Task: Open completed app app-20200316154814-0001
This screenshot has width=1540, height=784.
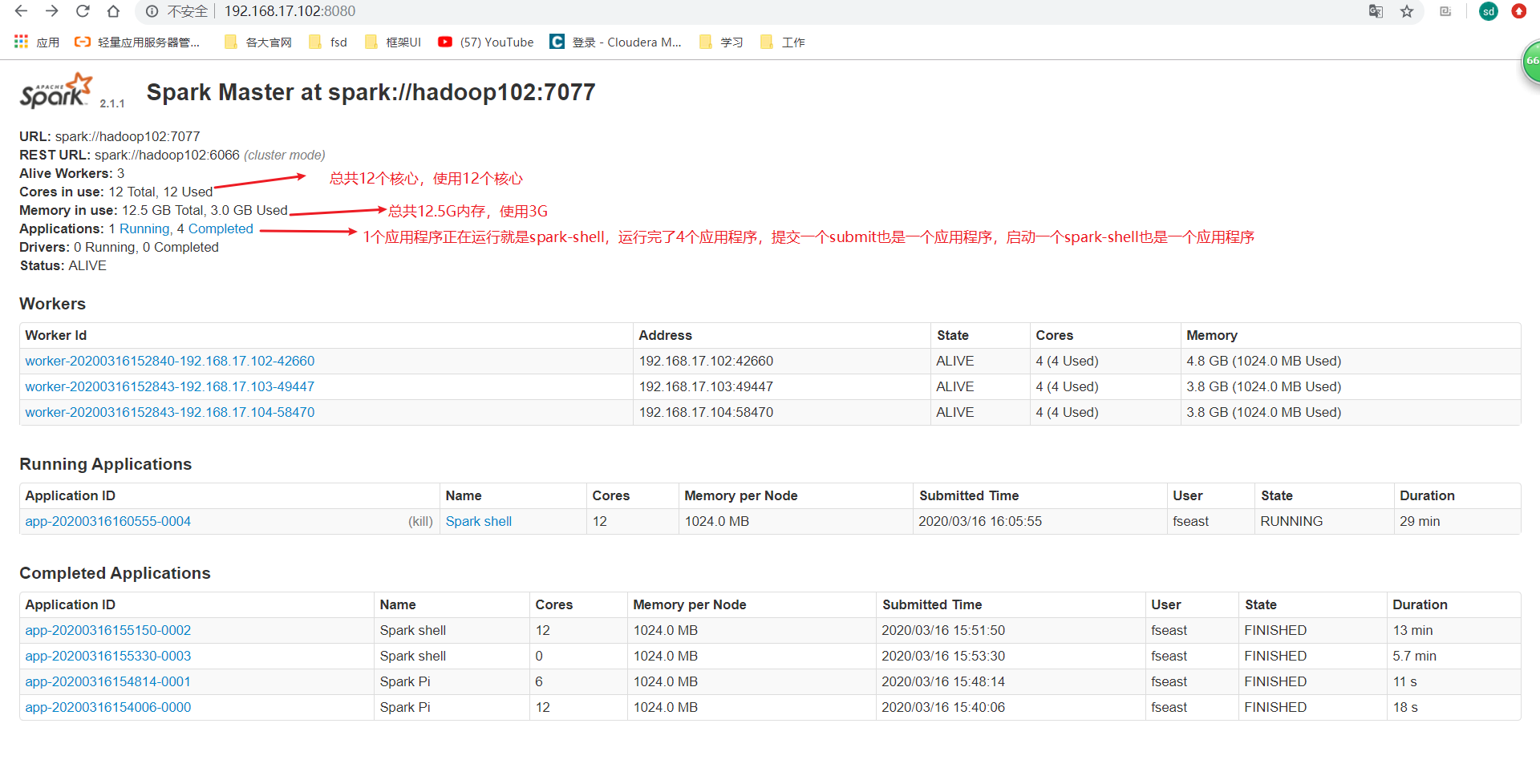Action: coord(108,681)
